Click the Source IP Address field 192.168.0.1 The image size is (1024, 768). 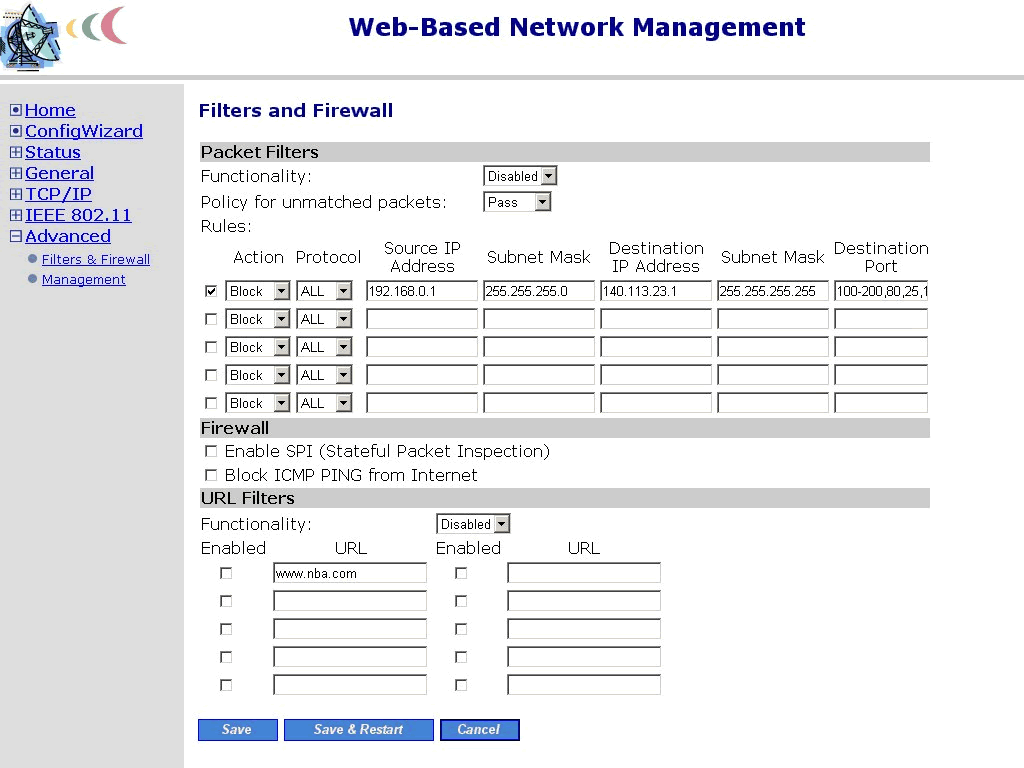(421, 291)
